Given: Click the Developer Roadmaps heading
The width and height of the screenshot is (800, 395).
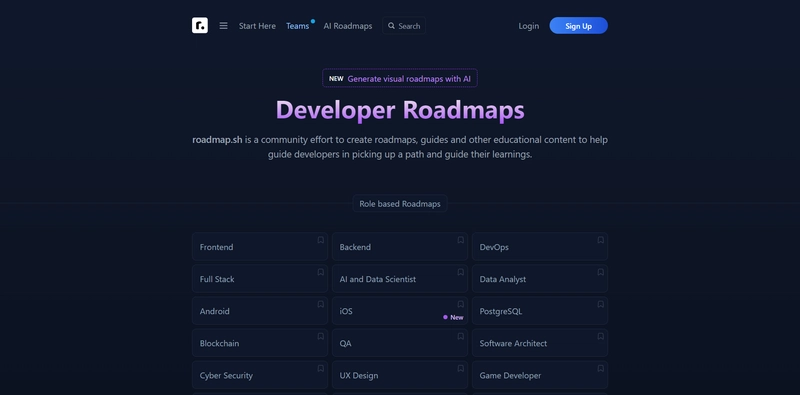Looking at the screenshot, I should pyautogui.click(x=400, y=110).
